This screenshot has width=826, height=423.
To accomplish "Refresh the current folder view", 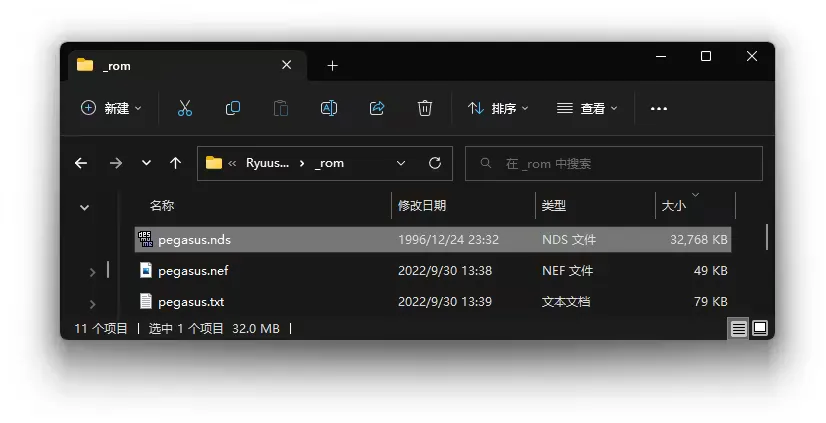I will click(x=434, y=163).
